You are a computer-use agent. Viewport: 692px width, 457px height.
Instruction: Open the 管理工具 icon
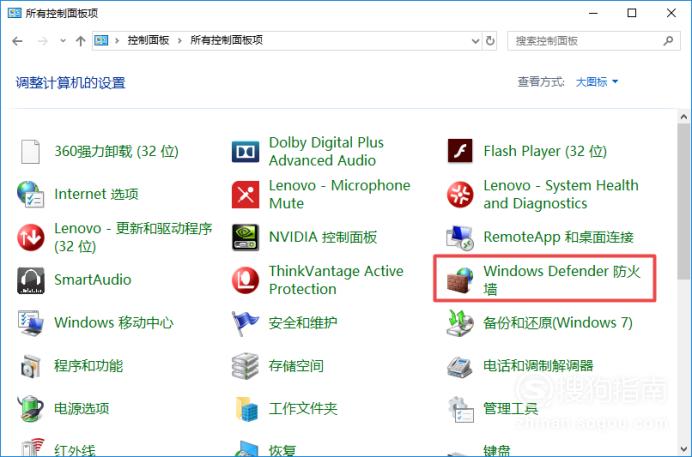click(461, 409)
